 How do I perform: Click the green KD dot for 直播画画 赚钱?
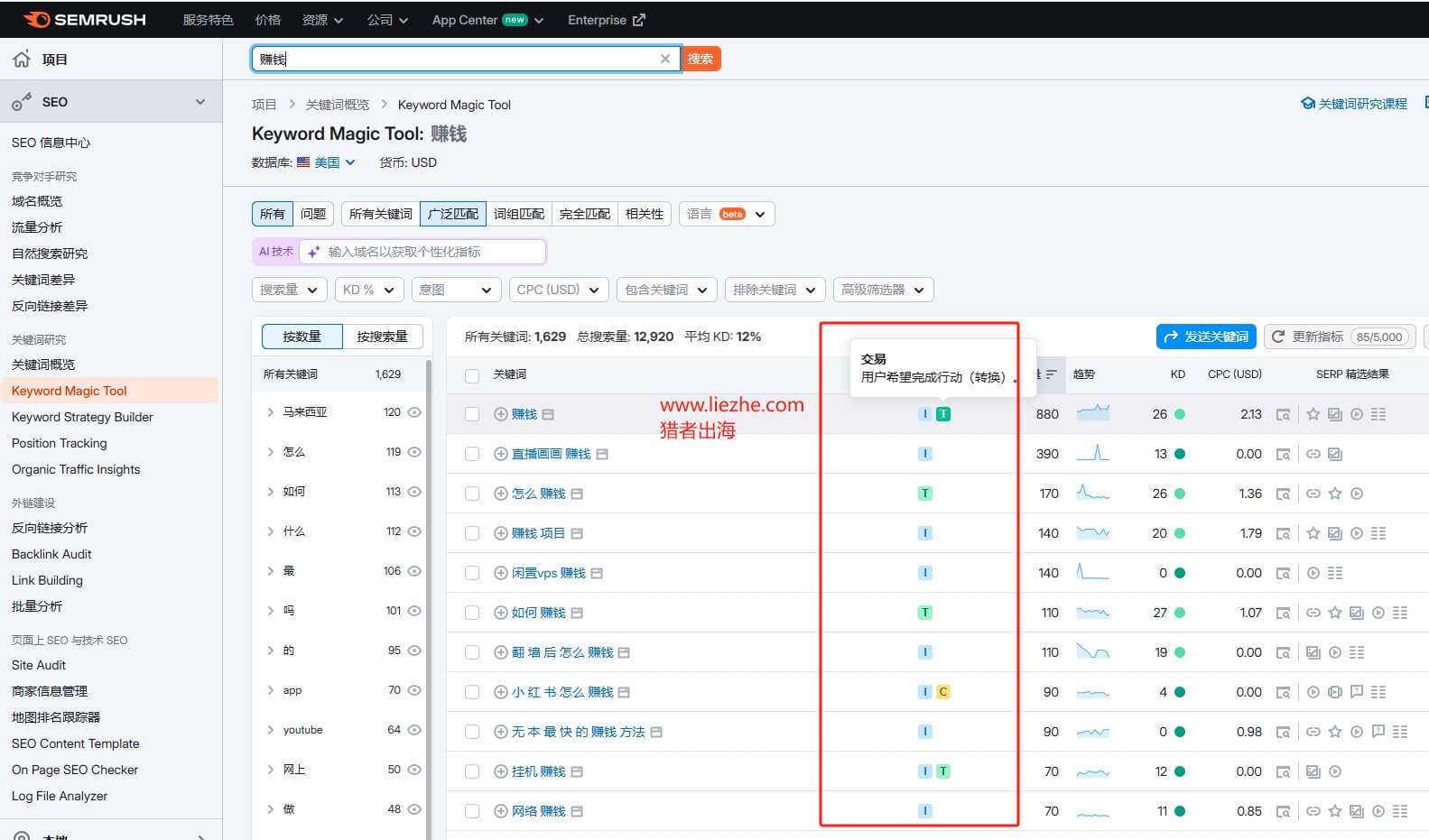tap(1180, 454)
